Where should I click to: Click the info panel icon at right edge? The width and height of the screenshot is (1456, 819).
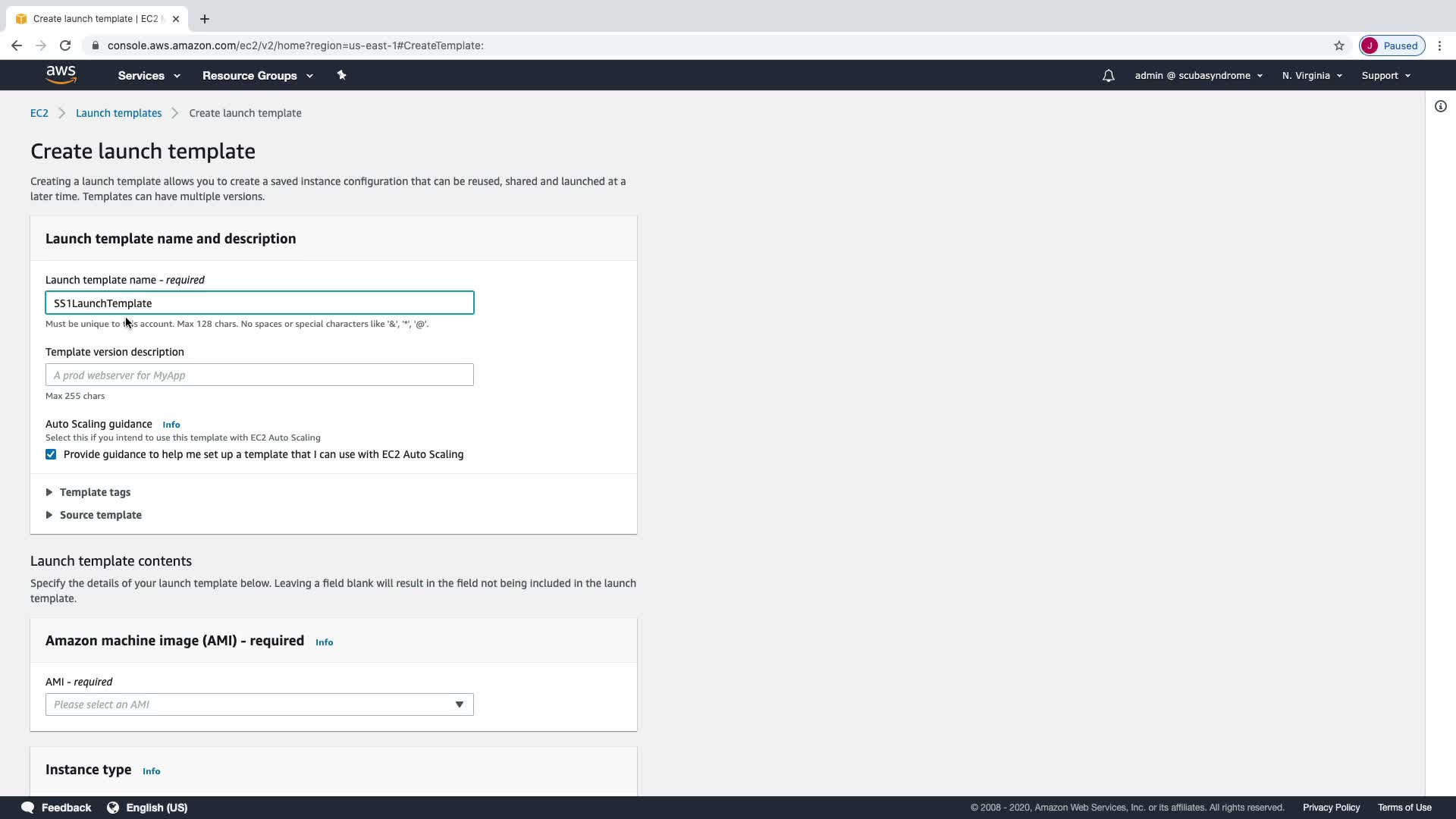(1440, 106)
